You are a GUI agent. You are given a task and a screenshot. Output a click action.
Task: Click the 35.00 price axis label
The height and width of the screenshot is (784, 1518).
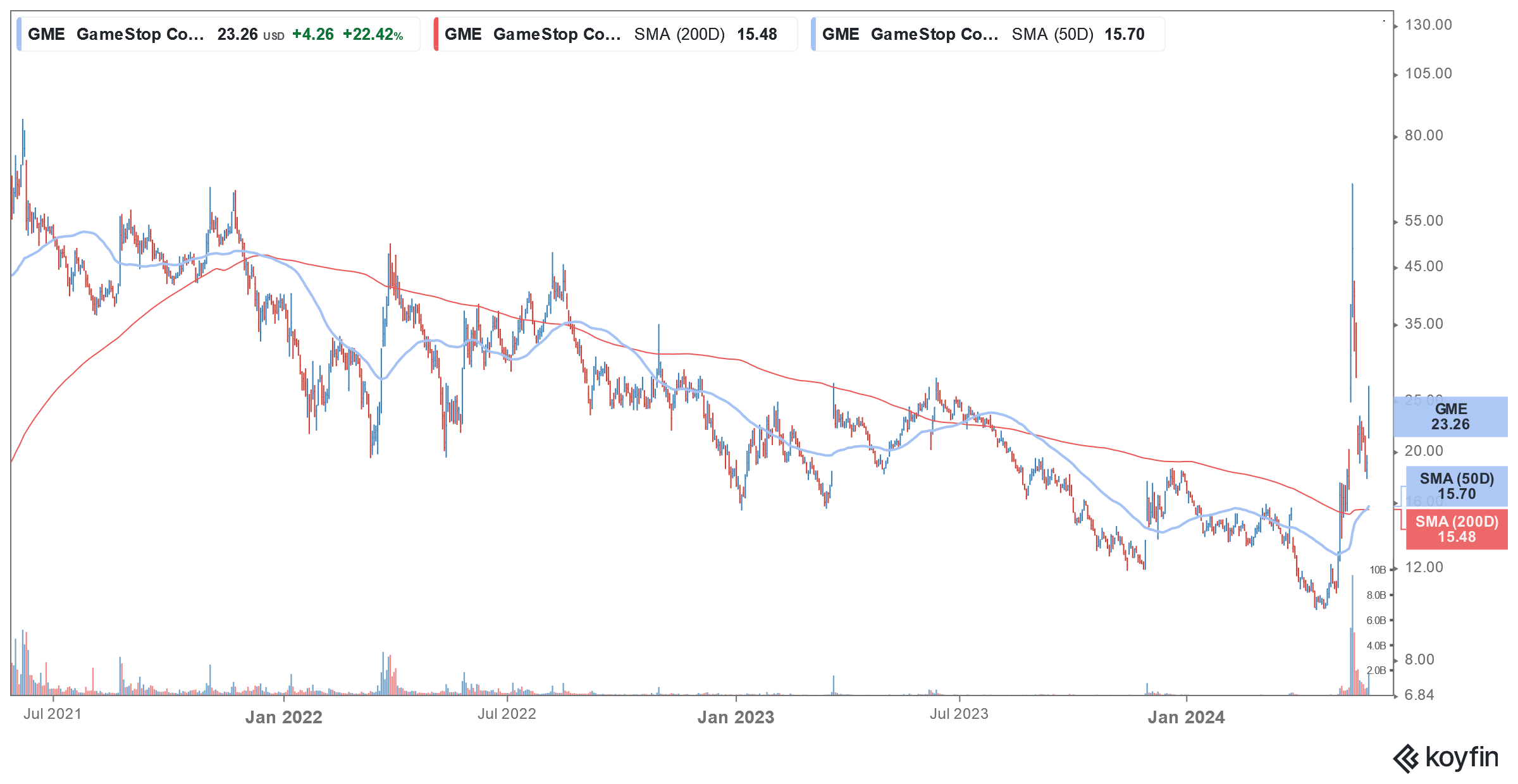point(1424,324)
